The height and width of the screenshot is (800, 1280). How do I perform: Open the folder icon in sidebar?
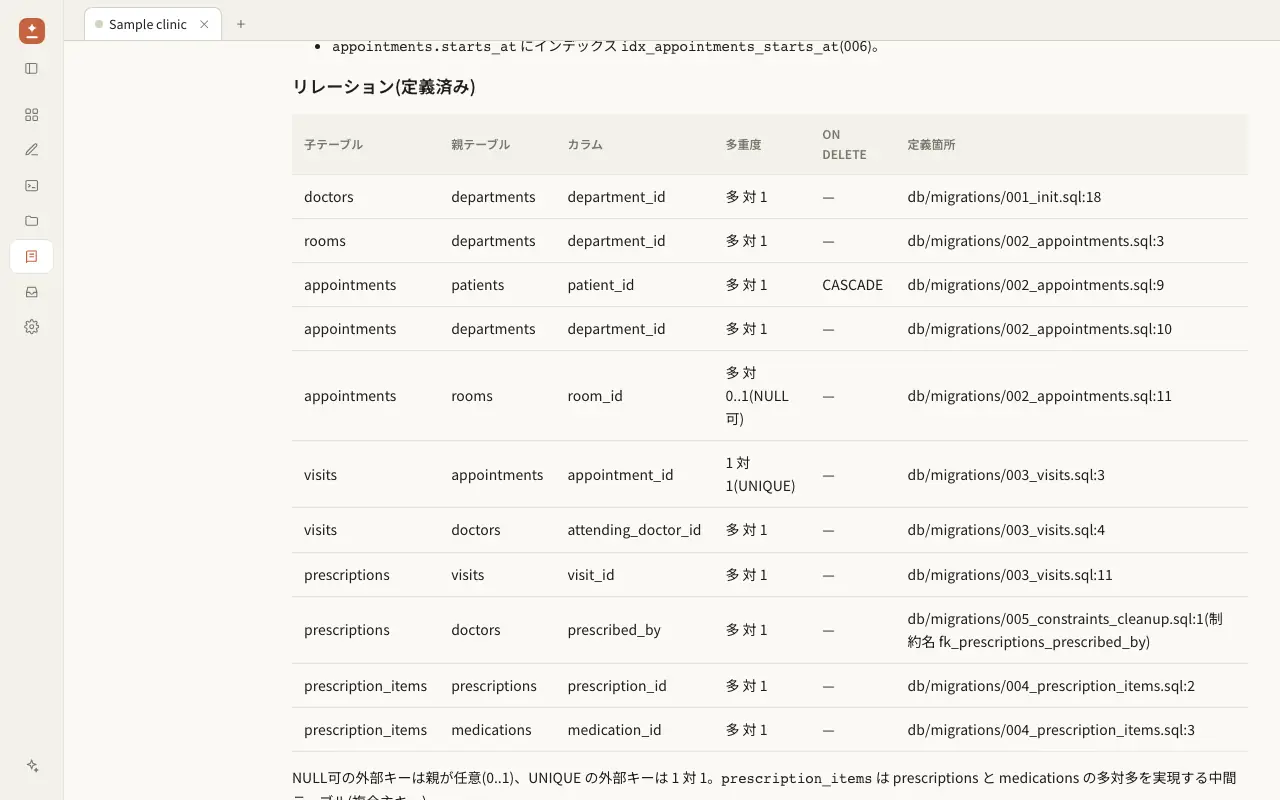32,221
